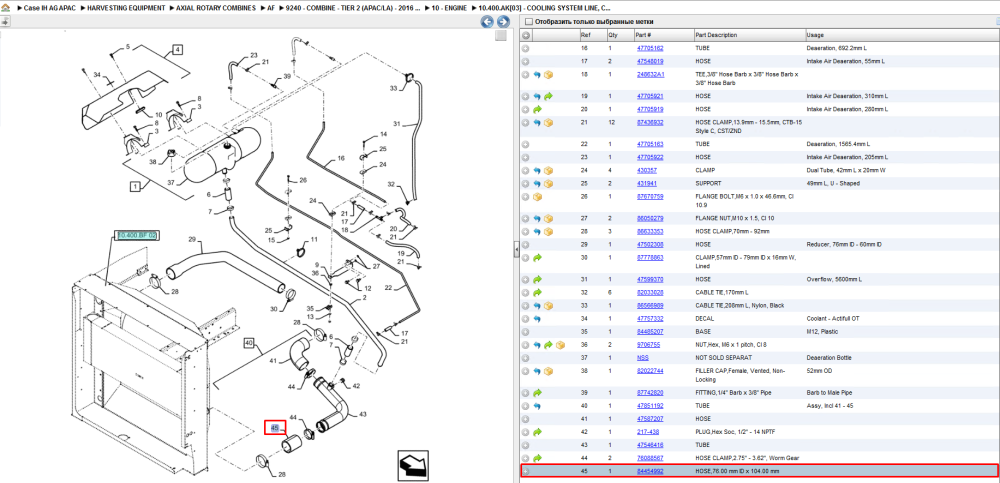The image size is (1000, 483).
Task: Click the blue arrow icon in row Ref 27
Action: pos(537,218)
